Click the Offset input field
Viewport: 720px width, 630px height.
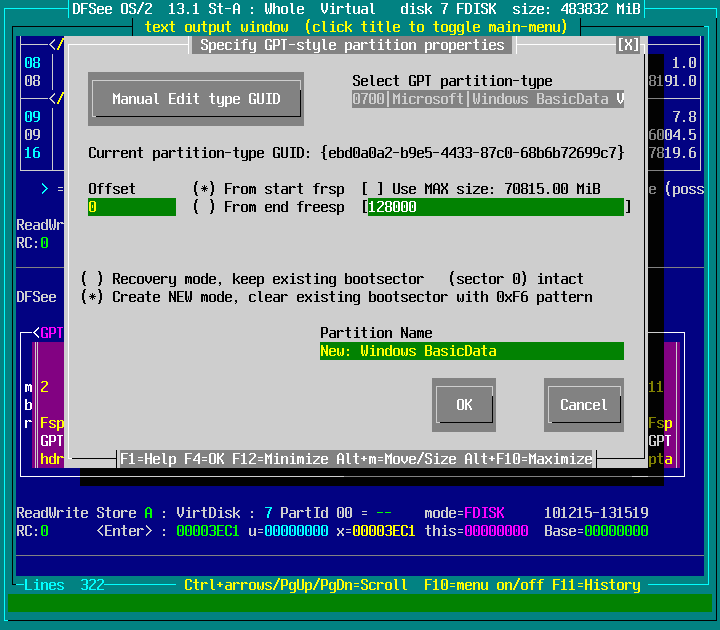(x=131, y=207)
